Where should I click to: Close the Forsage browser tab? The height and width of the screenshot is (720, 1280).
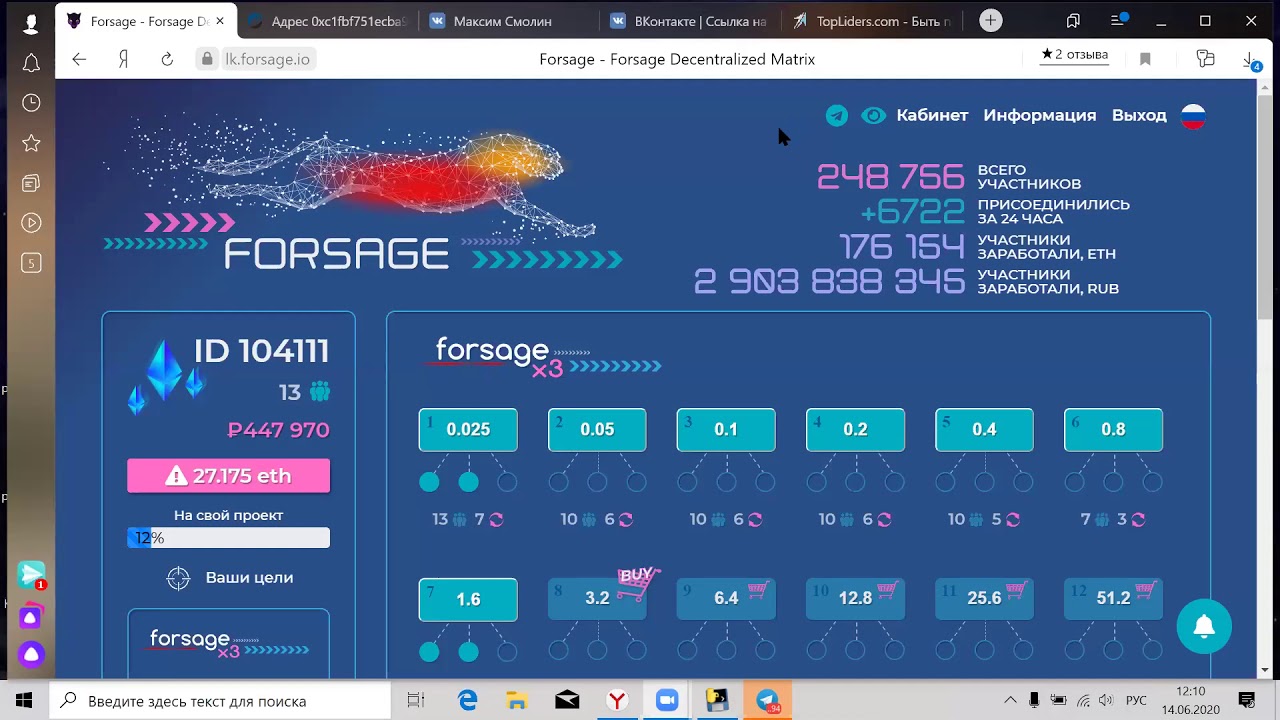[220, 21]
